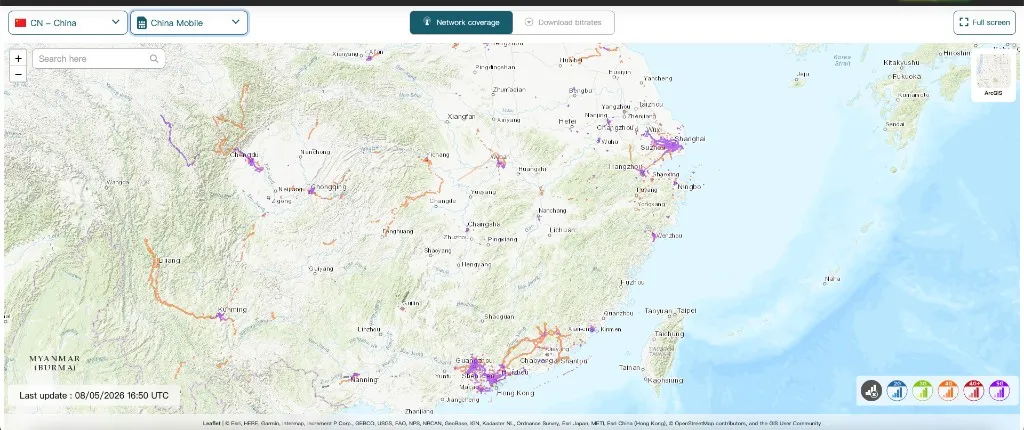The width and height of the screenshot is (1024, 430).
Task: Click the Last update timestamp box
Action: tap(94, 395)
